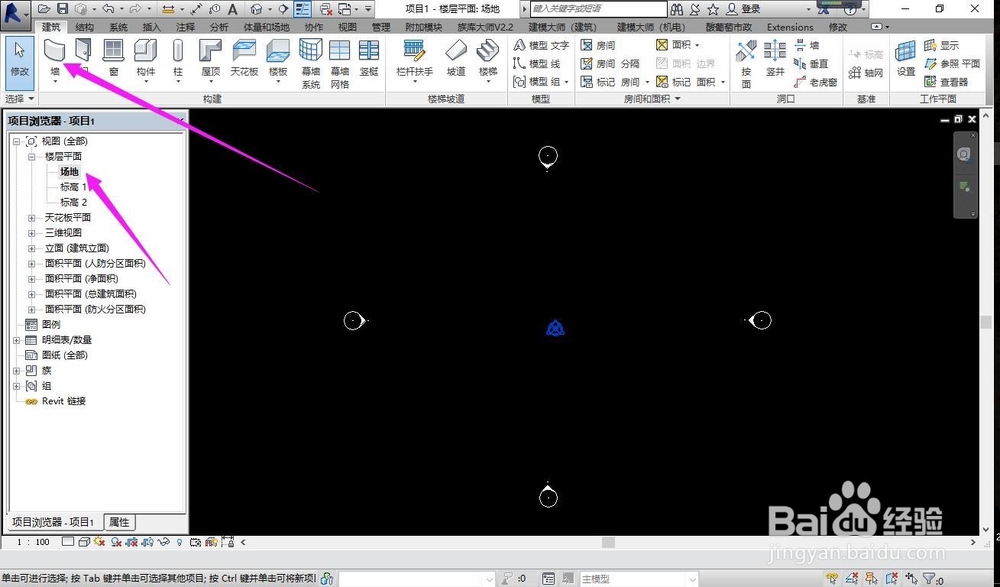The width and height of the screenshot is (1000, 587).
Task: Open the 选择 panel dropdown
Action: [x=20, y=99]
